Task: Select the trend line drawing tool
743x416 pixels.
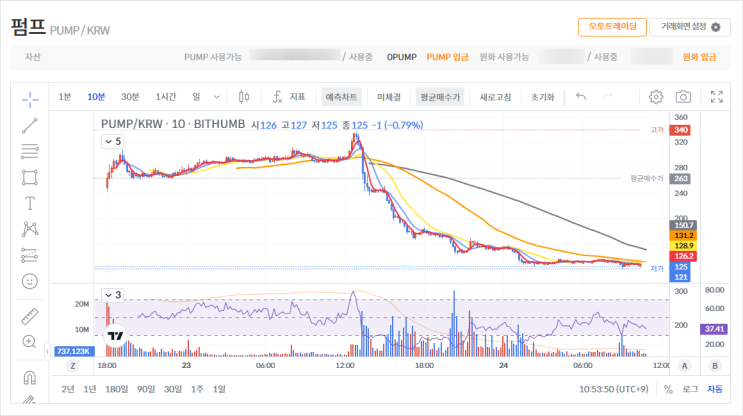Action: (x=30, y=125)
